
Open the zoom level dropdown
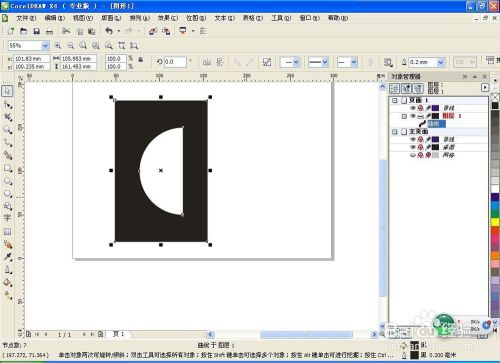click(x=45, y=46)
